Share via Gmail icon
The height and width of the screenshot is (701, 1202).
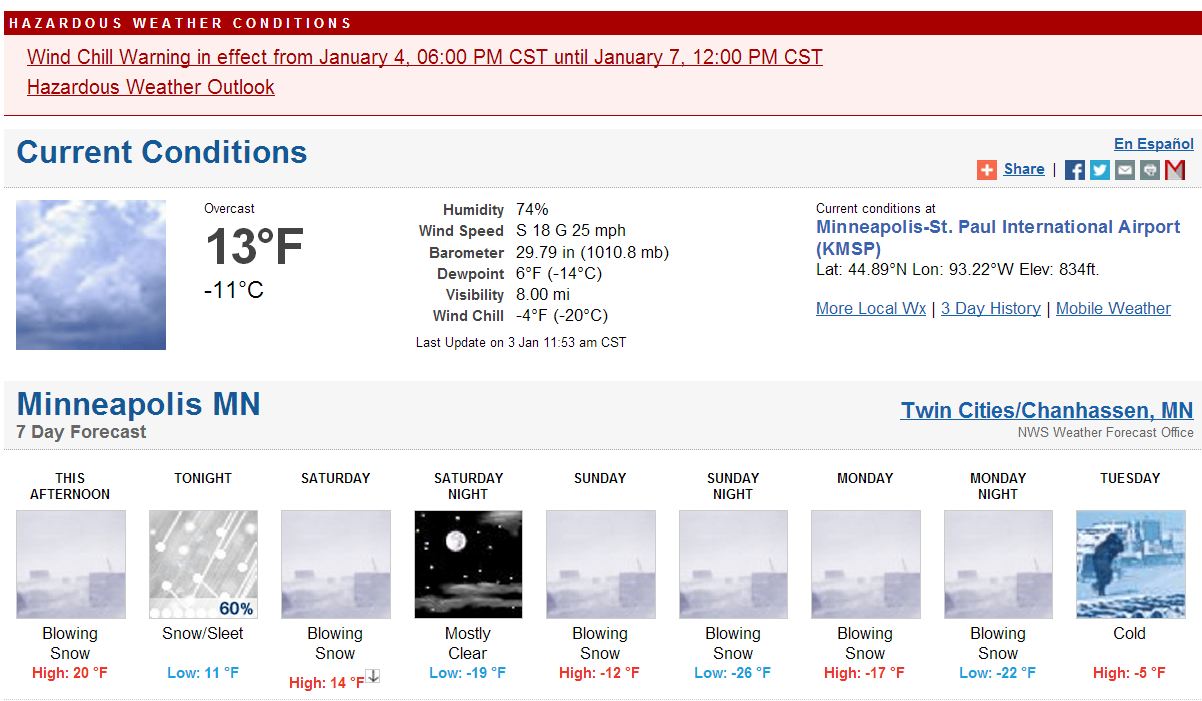(x=1175, y=170)
